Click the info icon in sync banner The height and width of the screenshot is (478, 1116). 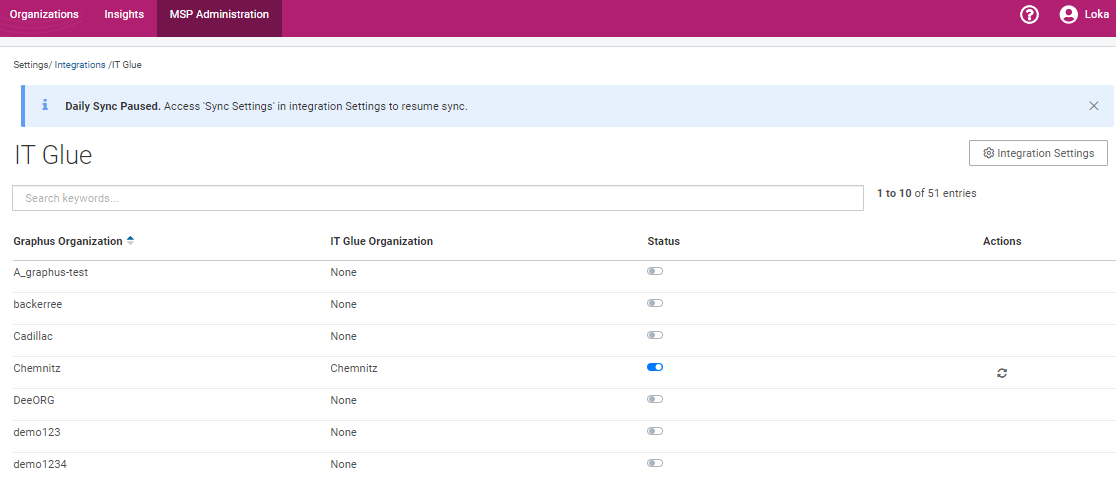pos(45,105)
